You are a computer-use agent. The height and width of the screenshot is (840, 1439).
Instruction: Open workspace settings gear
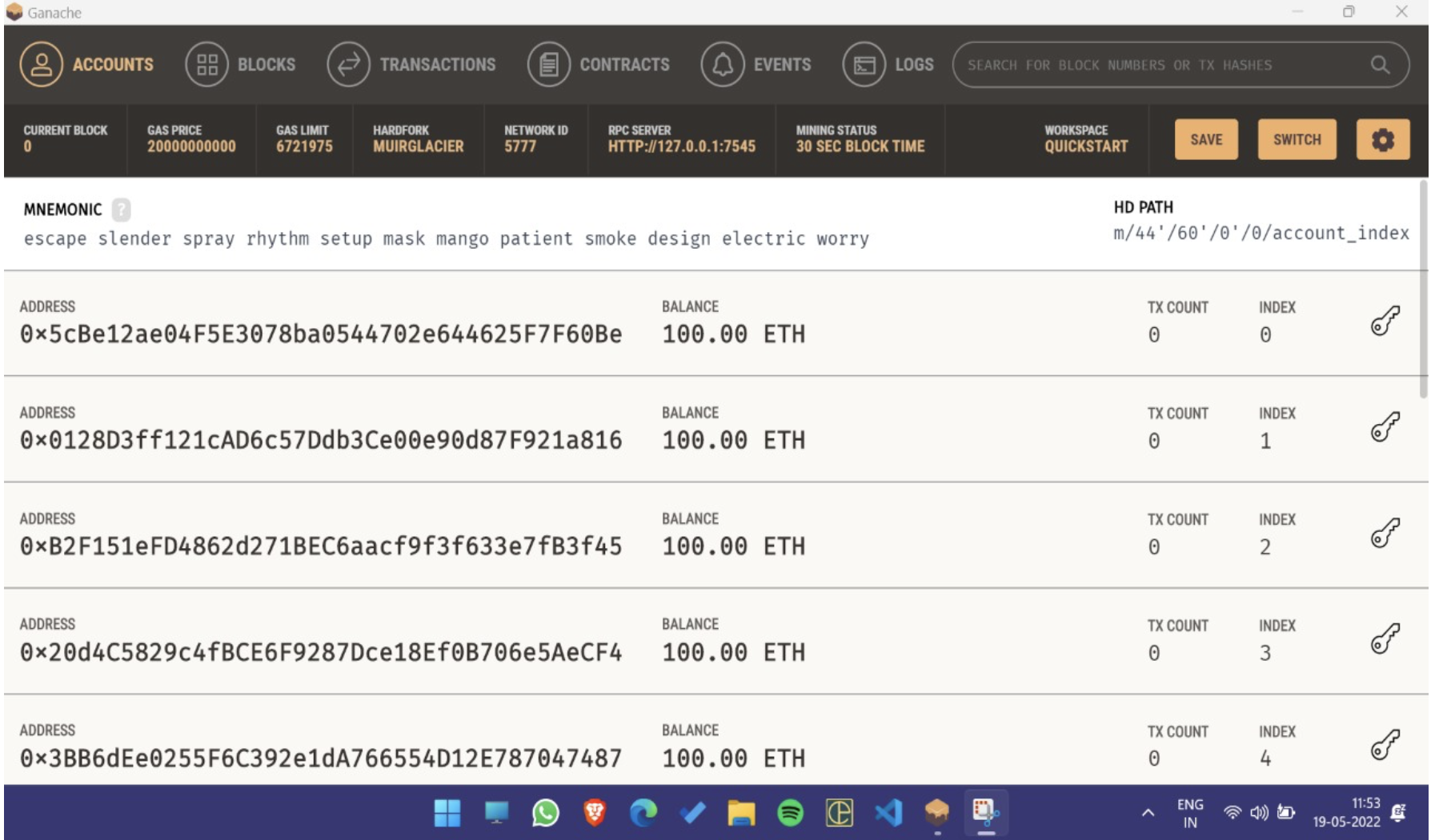coord(1384,139)
